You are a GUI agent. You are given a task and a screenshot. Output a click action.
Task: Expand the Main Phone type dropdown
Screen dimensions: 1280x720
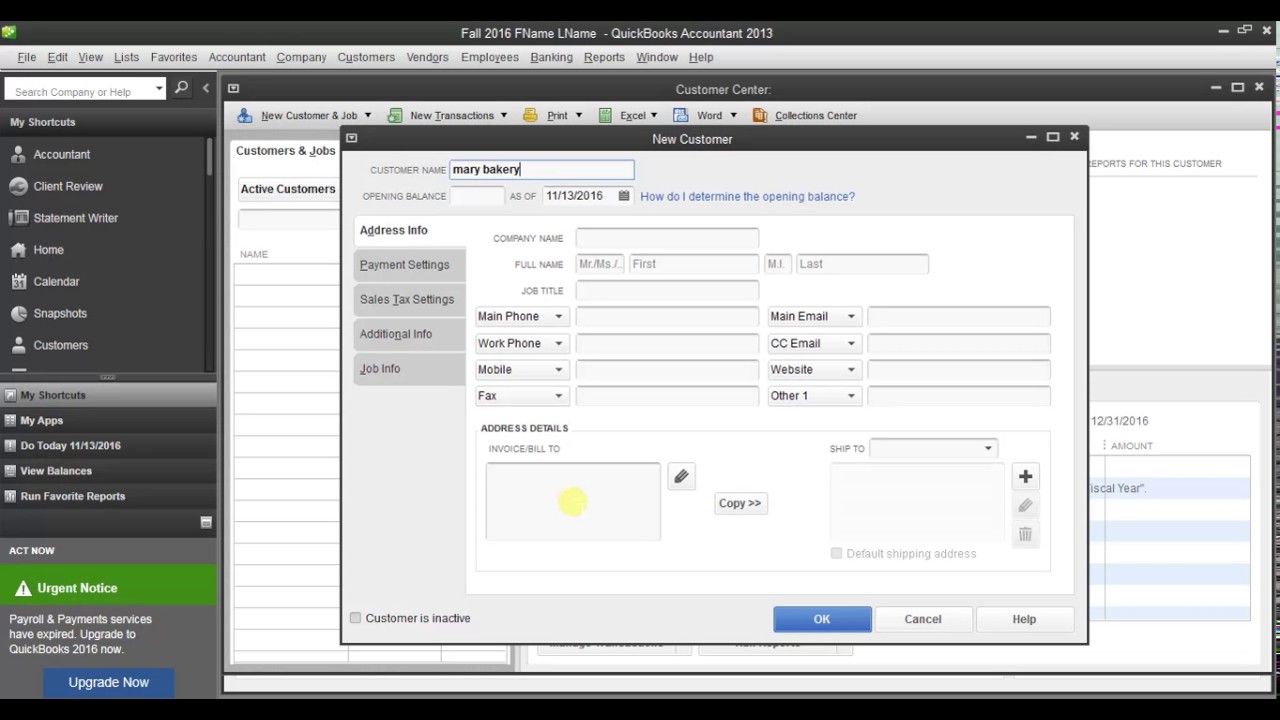click(559, 317)
